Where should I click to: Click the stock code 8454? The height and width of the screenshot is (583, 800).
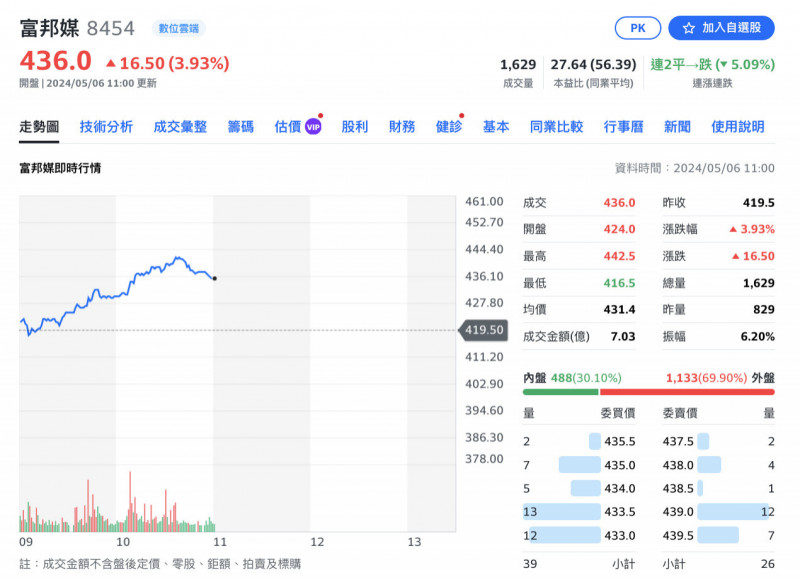point(111,29)
